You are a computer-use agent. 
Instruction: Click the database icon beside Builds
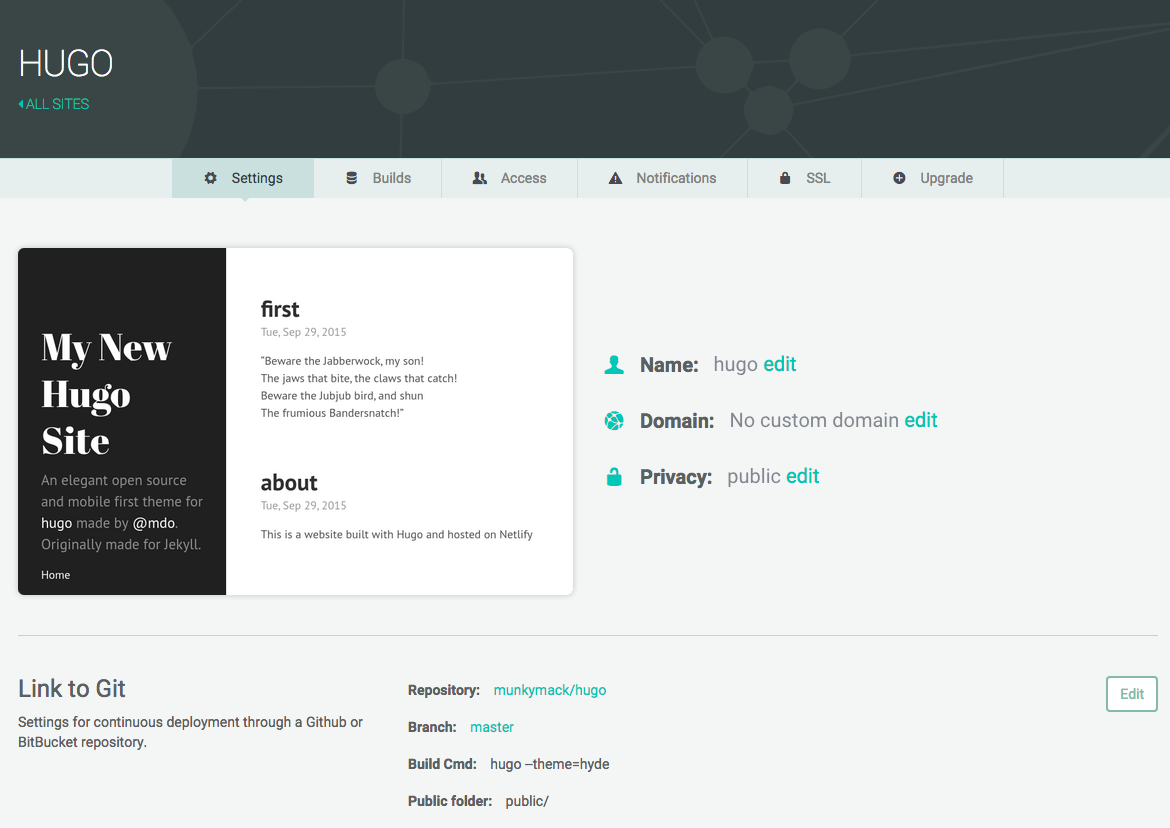(x=351, y=178)
